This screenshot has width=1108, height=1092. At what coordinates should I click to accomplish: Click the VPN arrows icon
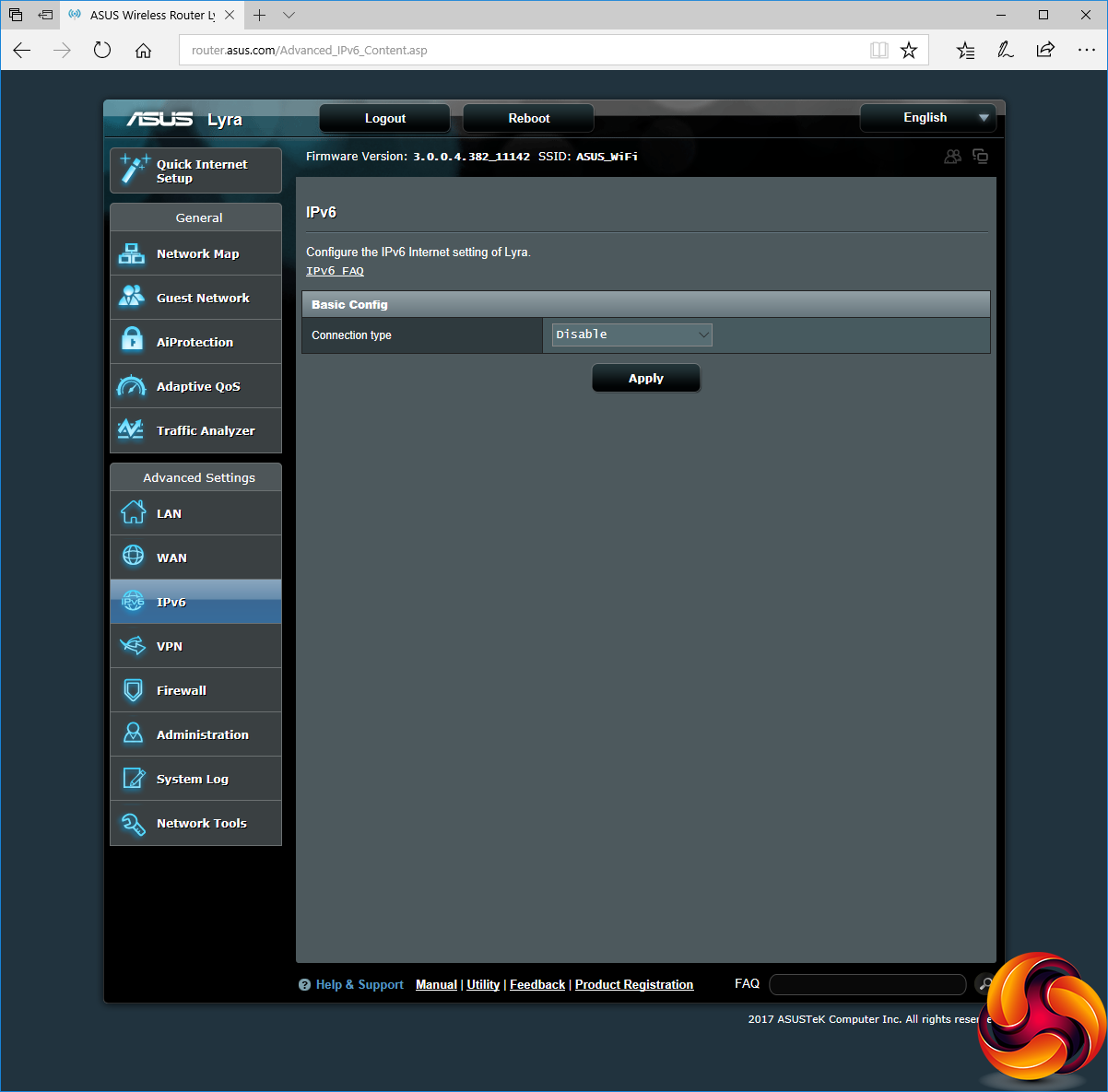click(133, 645)
